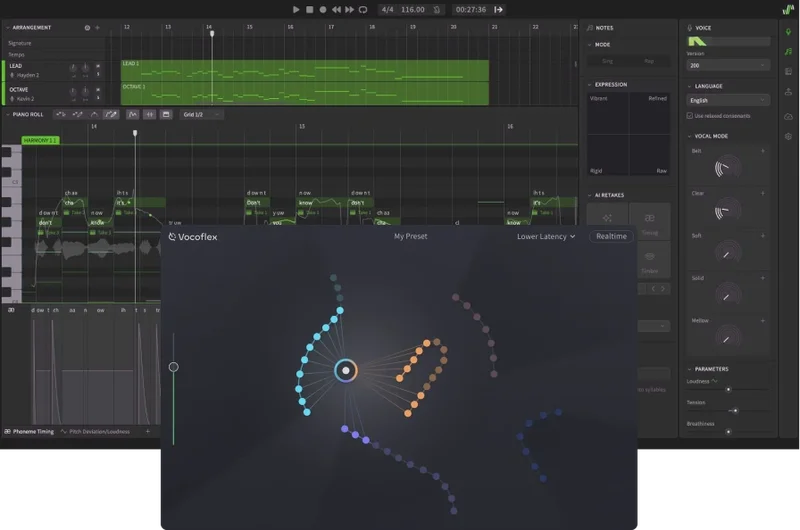The height and width of the screenshot is (530, 800).
Task: Switch to the Phoneme Timing tab
Action: click(29, 432)
